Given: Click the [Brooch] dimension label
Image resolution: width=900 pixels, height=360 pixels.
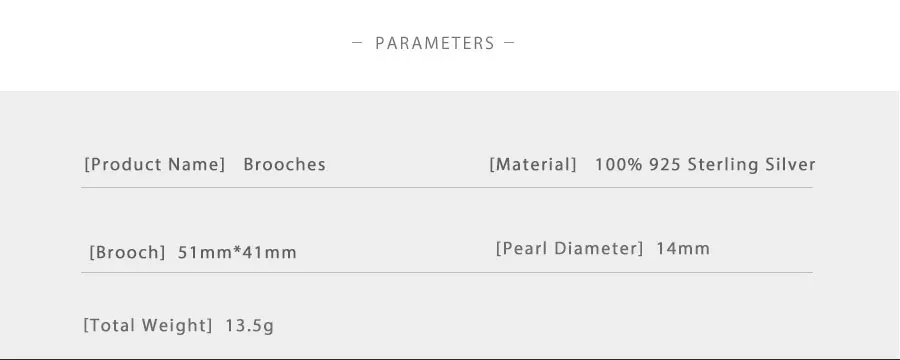Looking at the screenshot, I should click(127, 253).
